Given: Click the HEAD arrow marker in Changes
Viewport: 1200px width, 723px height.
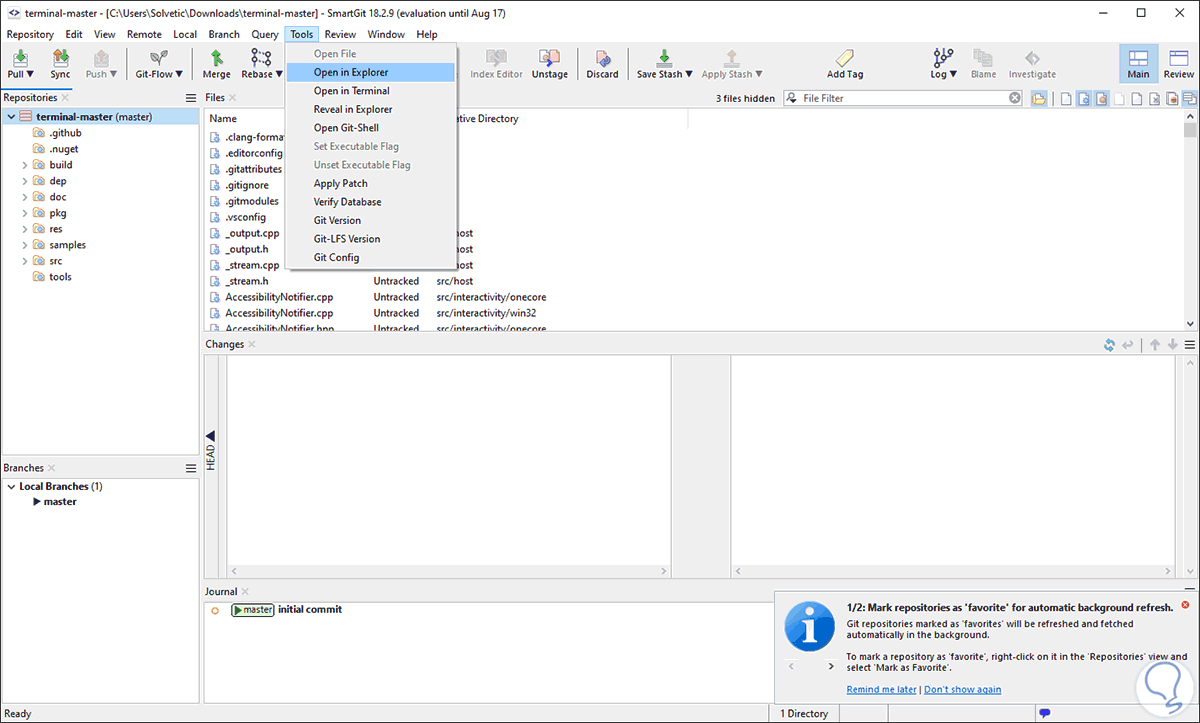Looking at the screenshot, I should coord(211,436).
